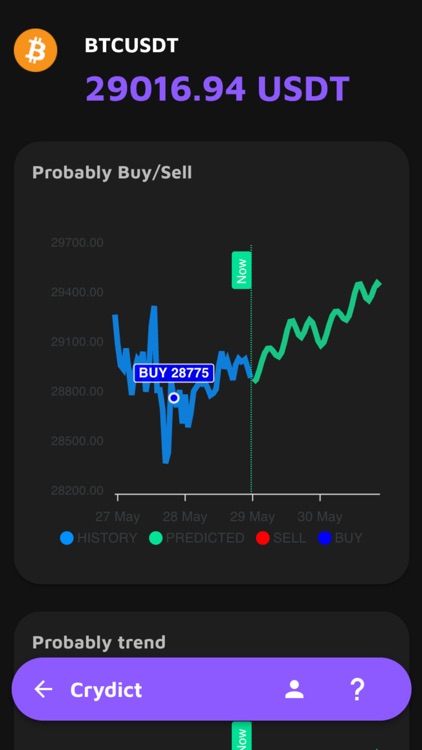Tap the 29016.94 USDT price text
Image resolution: width=422 pixels, height=750 pixels.
[x=218, y=88]
